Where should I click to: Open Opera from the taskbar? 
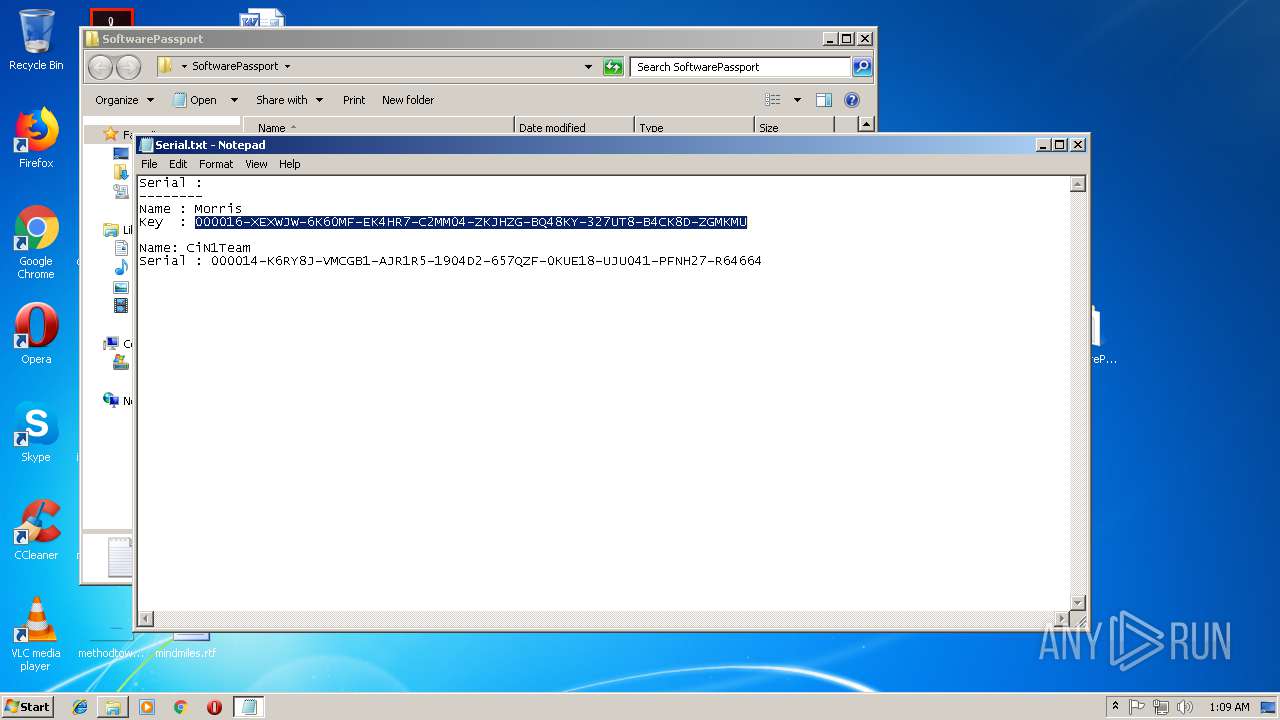(x=214, y=707)
